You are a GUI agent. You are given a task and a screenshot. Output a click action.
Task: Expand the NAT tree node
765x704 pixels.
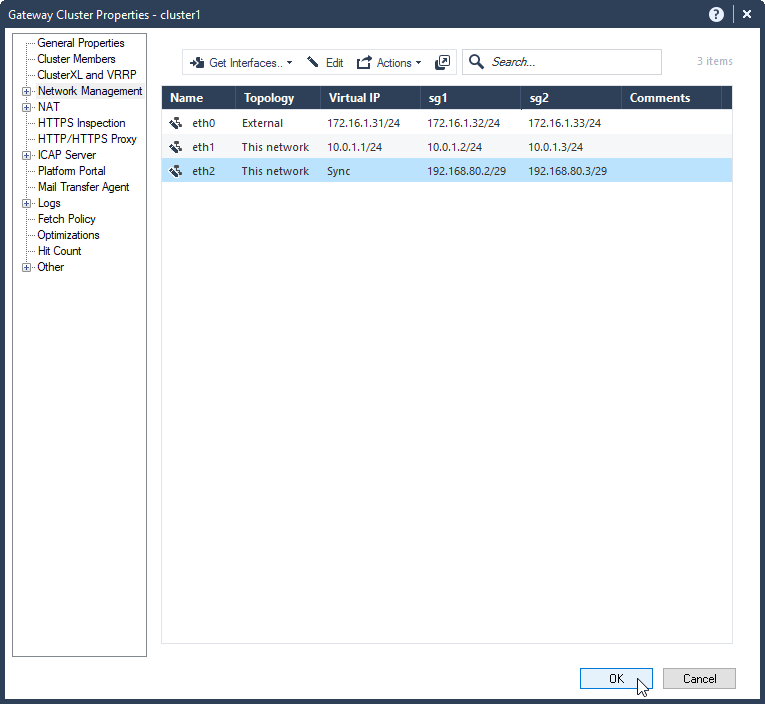click(x=26, y=107)
